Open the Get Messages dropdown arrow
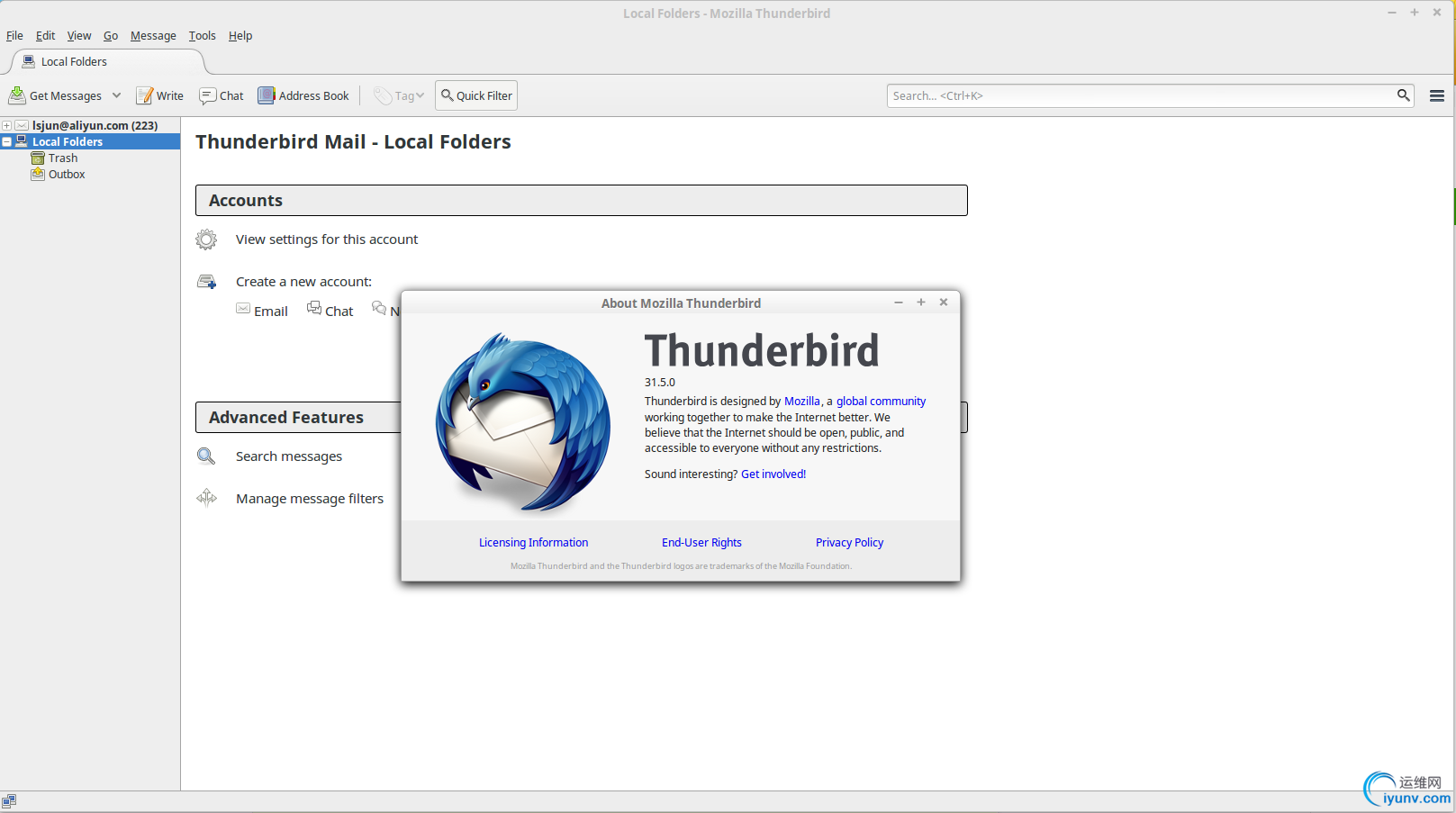This screenshot has width=1456, height=813. point(116,95)
